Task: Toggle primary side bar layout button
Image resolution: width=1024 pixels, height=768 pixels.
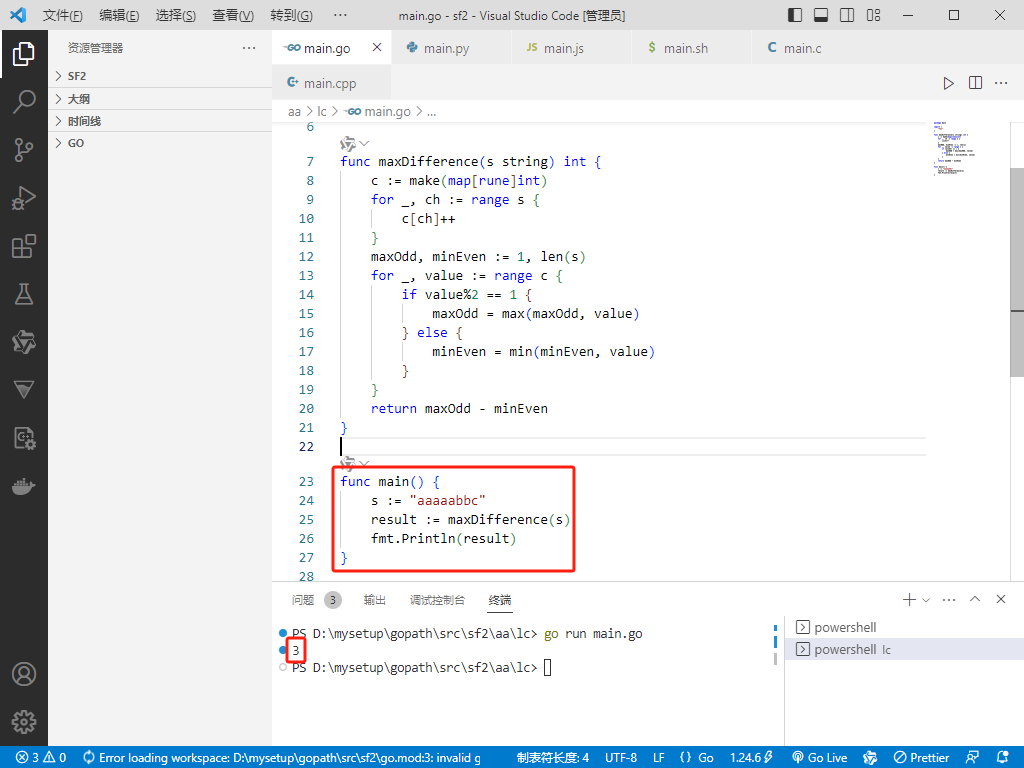Action: coord(795,15)
